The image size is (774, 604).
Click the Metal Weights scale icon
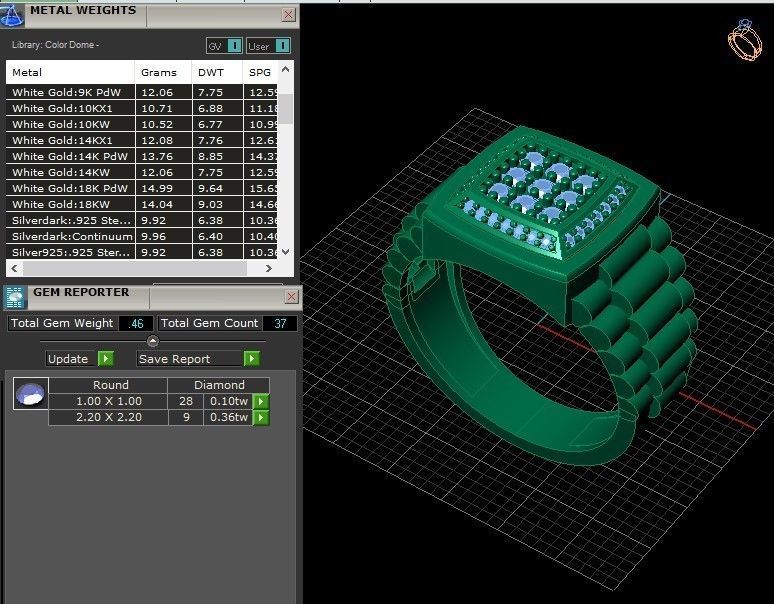[11, 15]
